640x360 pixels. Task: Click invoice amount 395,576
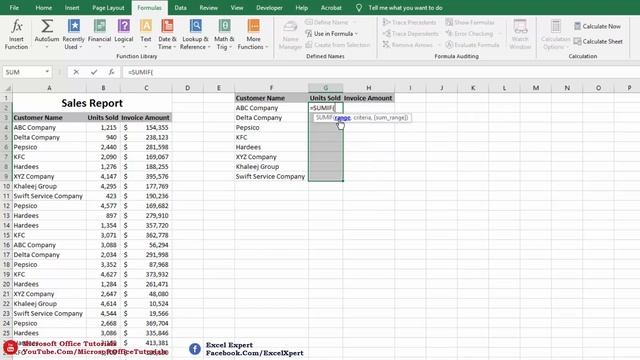click(x=146, y=176)
